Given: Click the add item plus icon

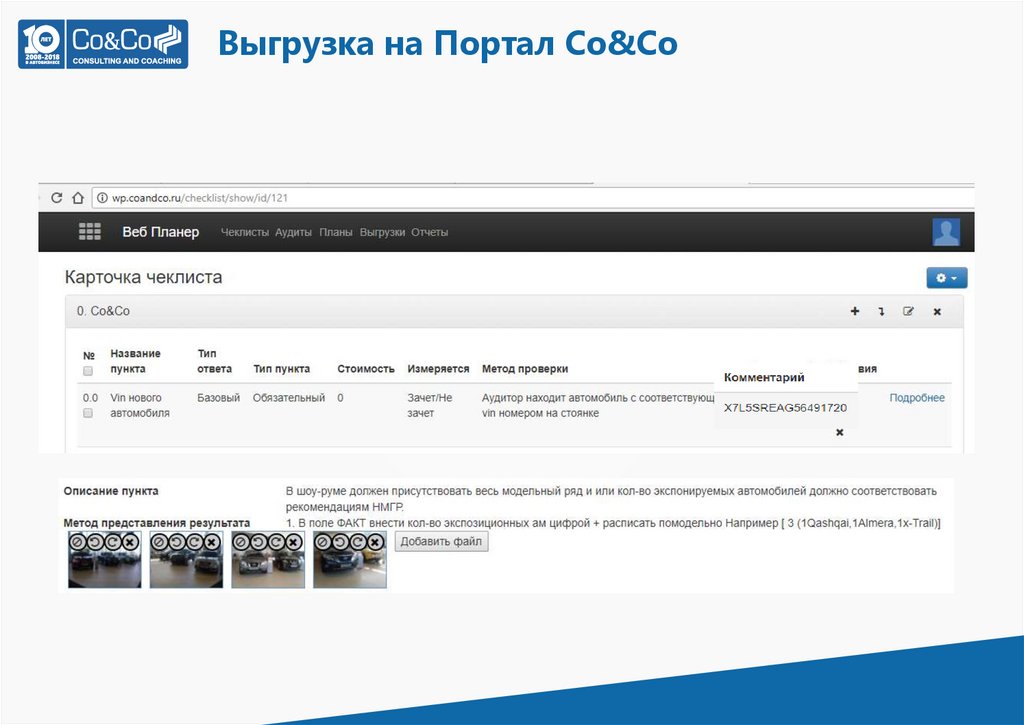Looking at the screenshot, I should coord(855,311).
